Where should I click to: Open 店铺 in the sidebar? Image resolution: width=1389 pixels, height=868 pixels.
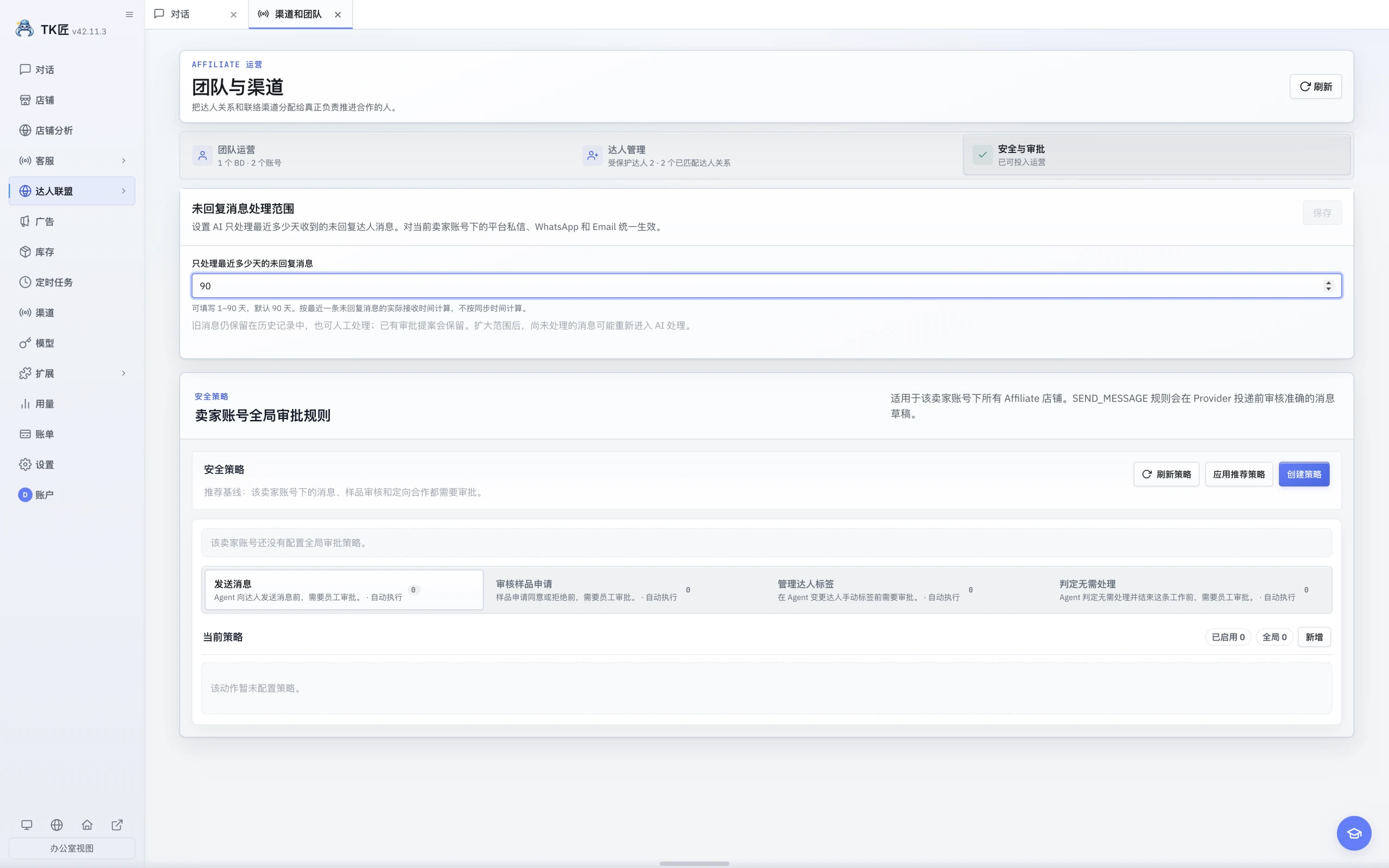(72, 100)
